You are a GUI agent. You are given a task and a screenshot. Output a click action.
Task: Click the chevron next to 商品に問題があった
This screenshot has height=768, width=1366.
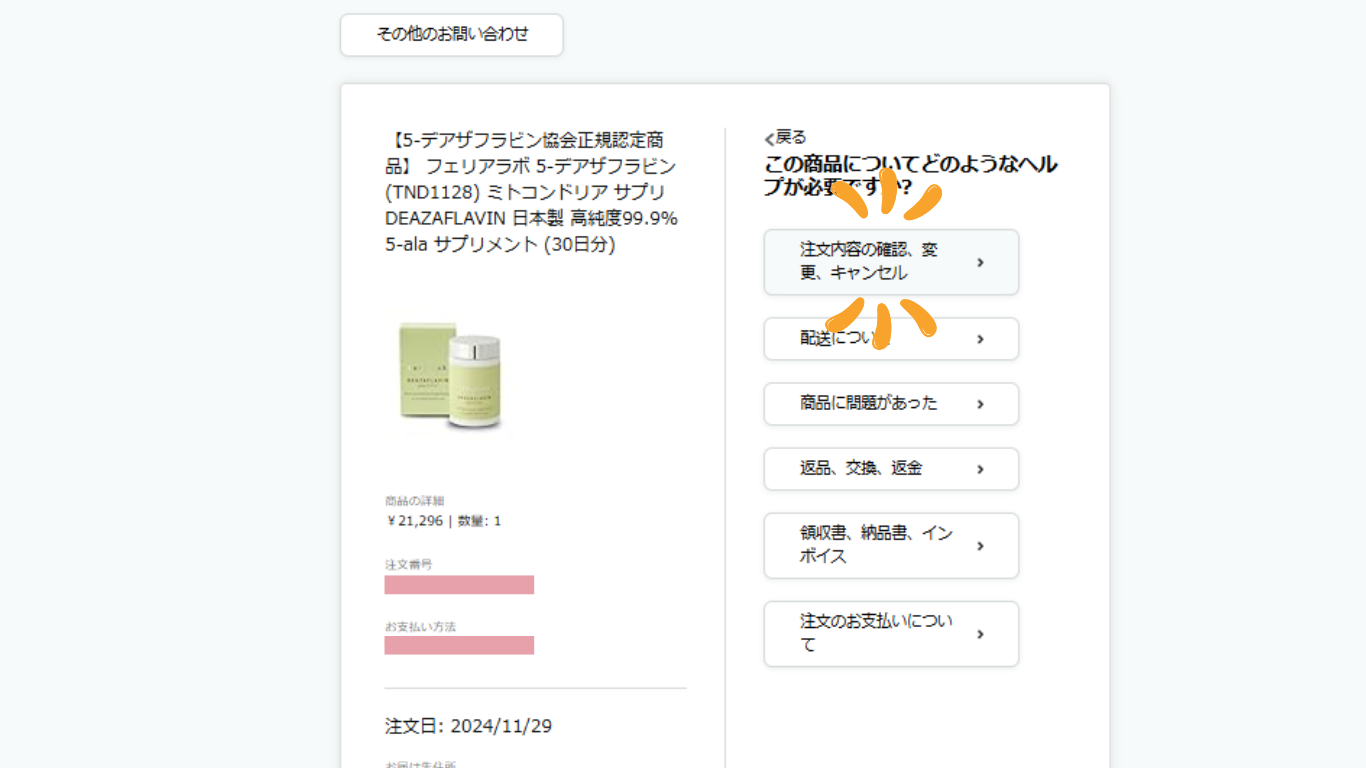pyautogui.click(x=980, y=404)
